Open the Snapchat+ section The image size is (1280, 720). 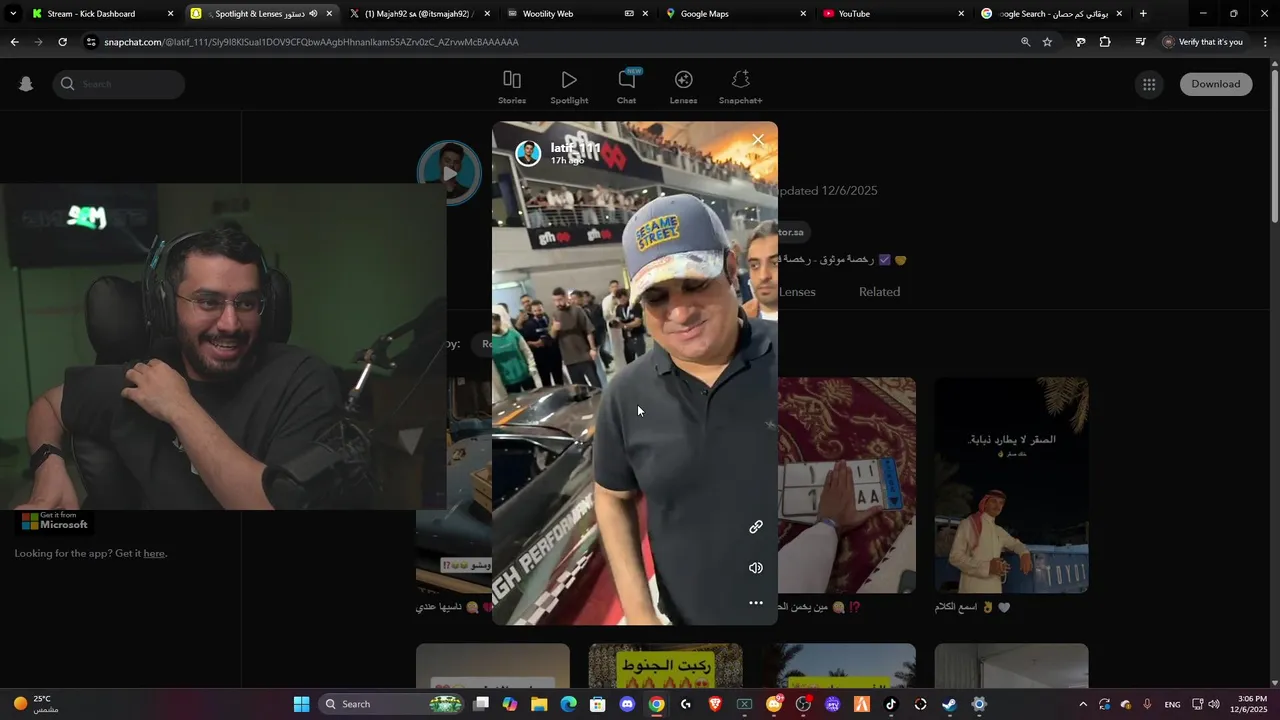[740, 87]
